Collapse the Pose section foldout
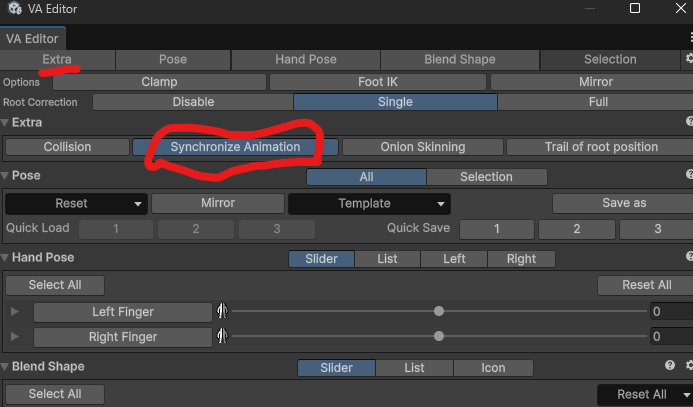The width and height of the screenshot is (693, 407). [5, 176]
